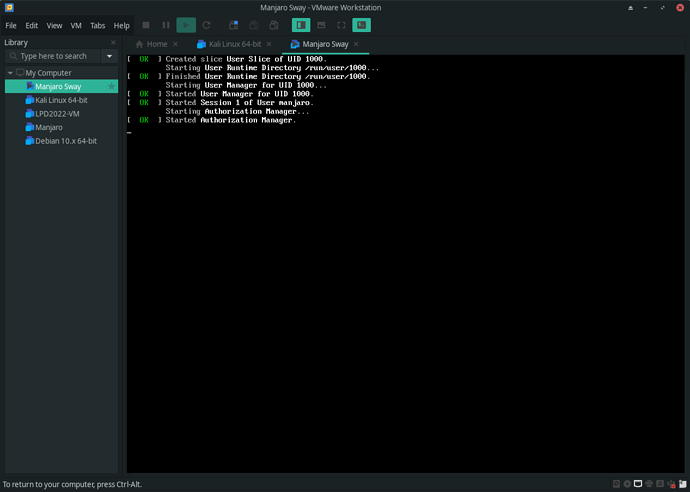Select LPD2022-VM in the library
The image size is (690, 492).
pyautogui.click(x=61, y=114)
